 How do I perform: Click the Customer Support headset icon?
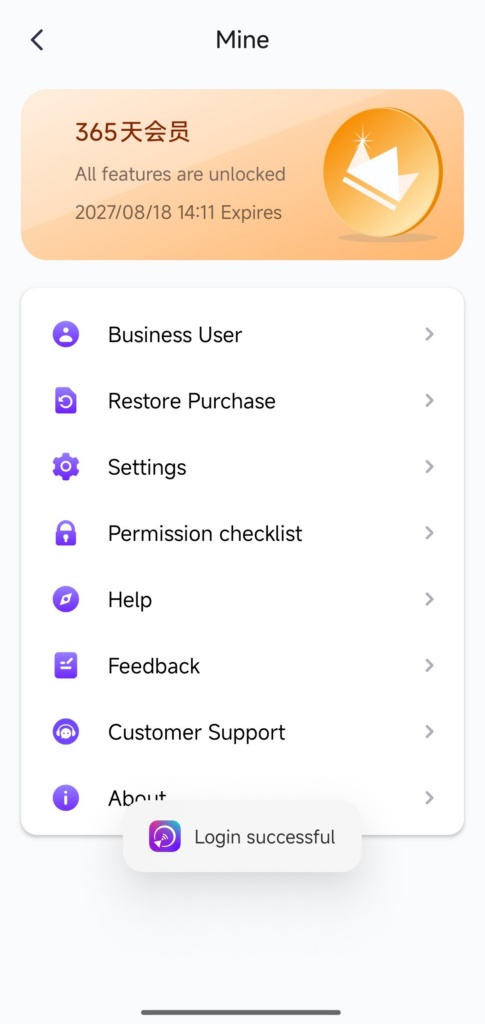tap(65, 732)
